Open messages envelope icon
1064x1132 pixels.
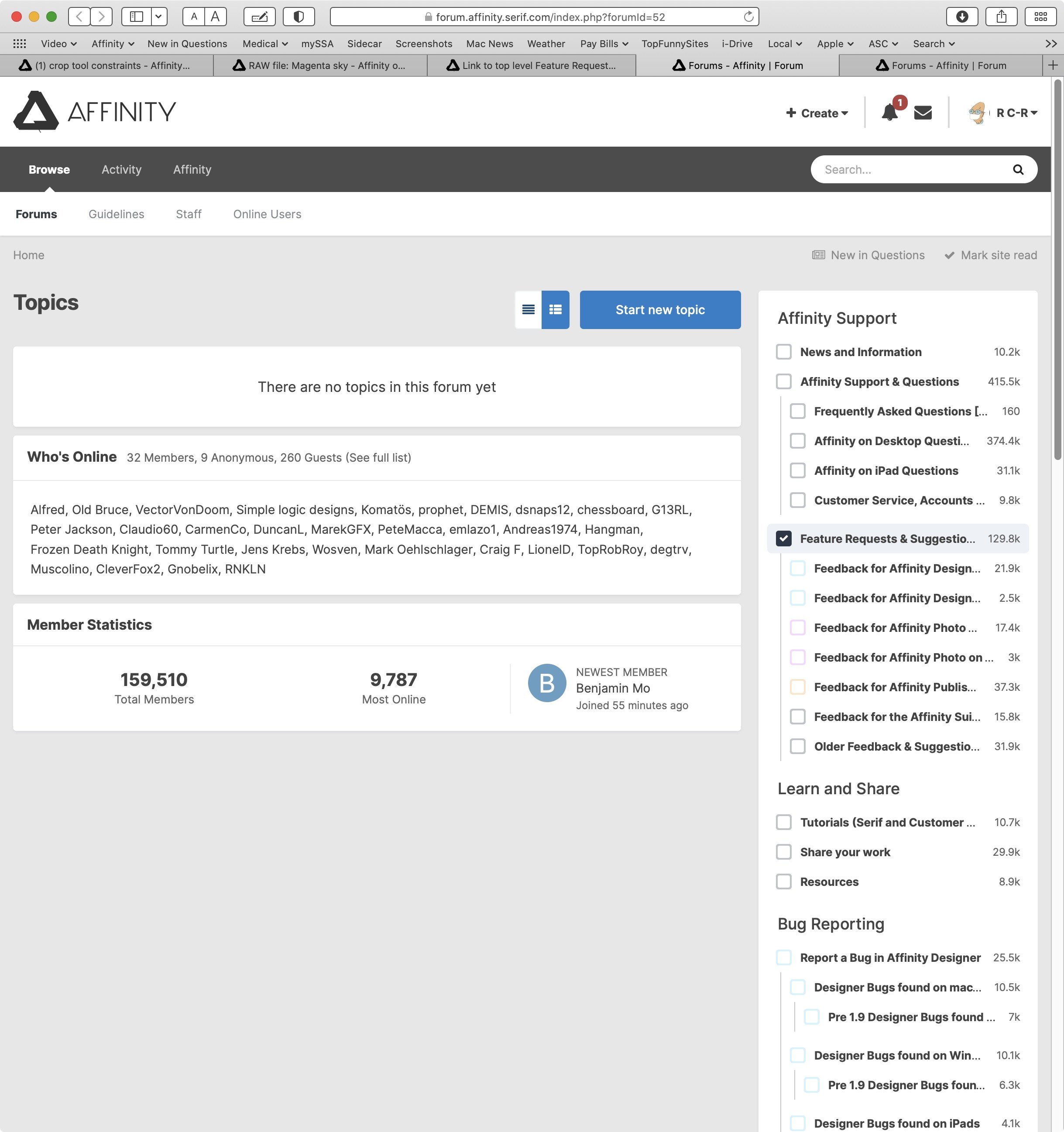(x=923, y=113)
